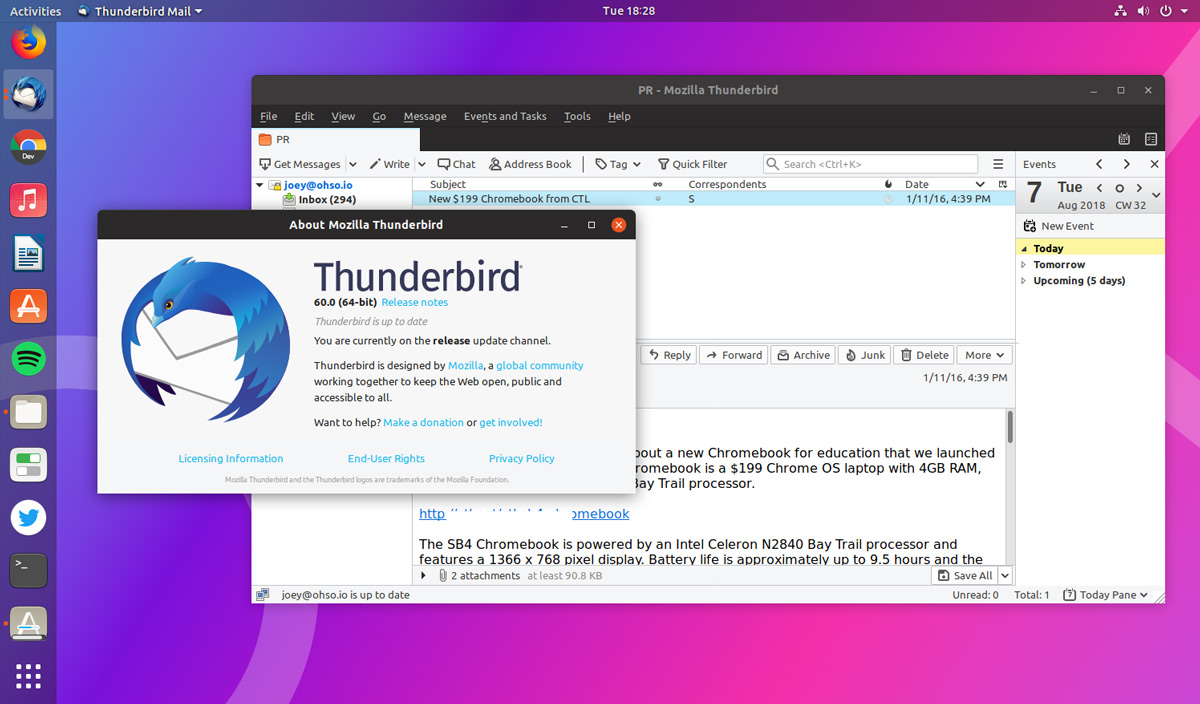Open the Save All attachments dropdown

(1006, 575)
